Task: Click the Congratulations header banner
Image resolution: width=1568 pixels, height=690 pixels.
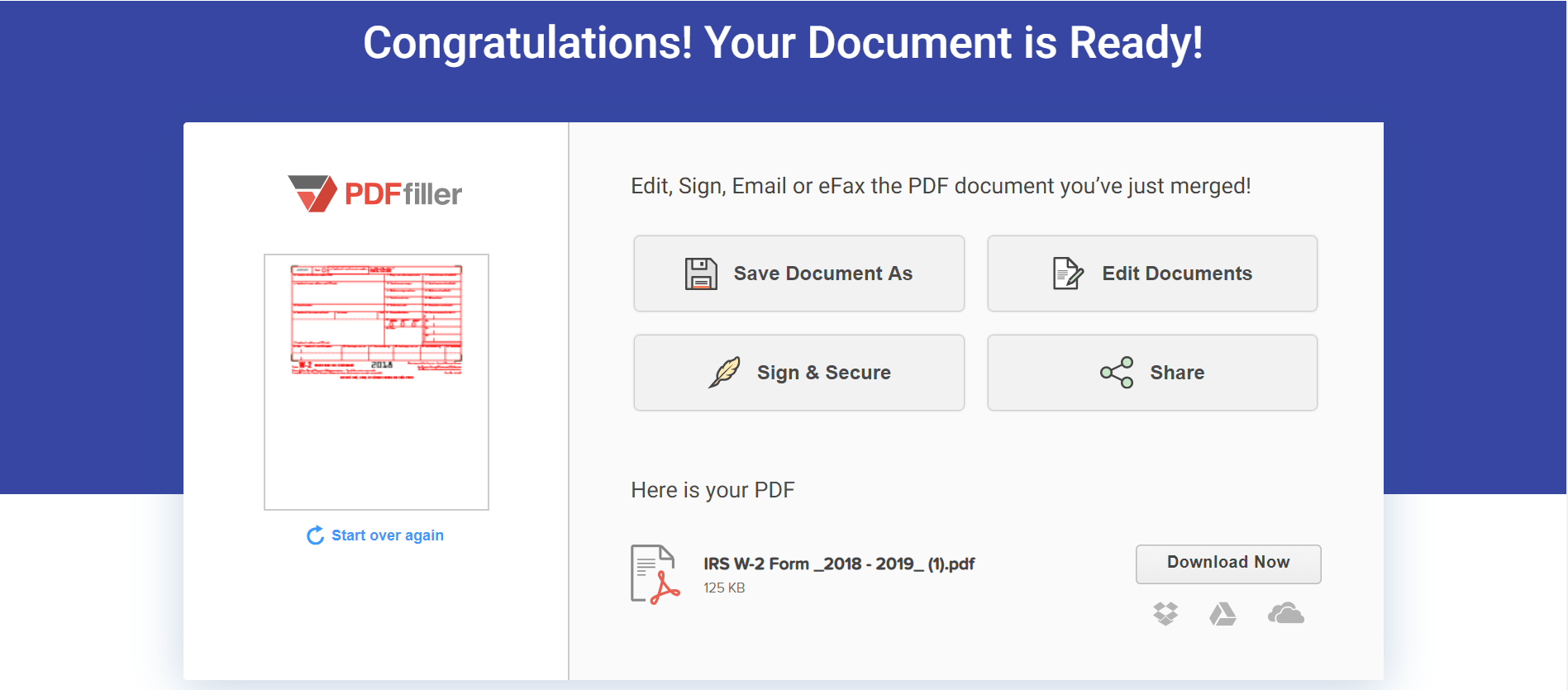Action: coord(784,43)
